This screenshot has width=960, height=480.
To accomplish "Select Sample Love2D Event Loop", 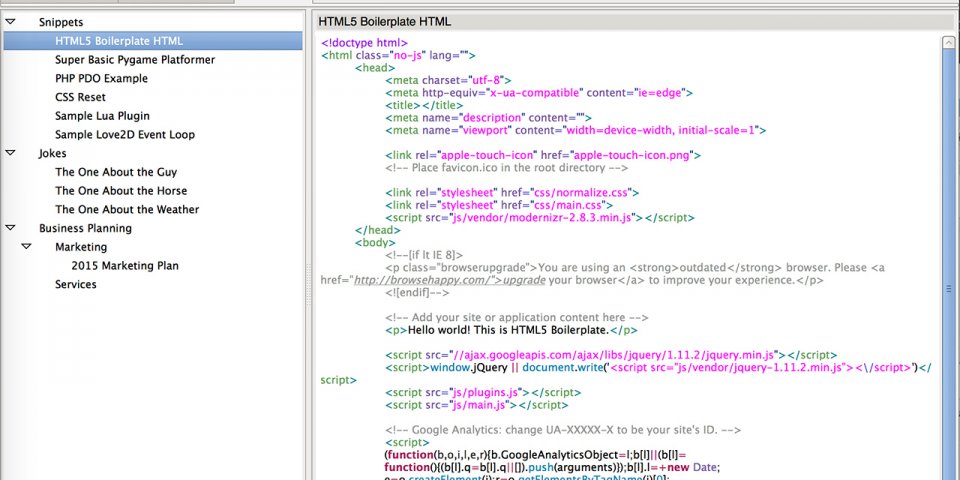I will pyautogui.click(x=125, y=135).
